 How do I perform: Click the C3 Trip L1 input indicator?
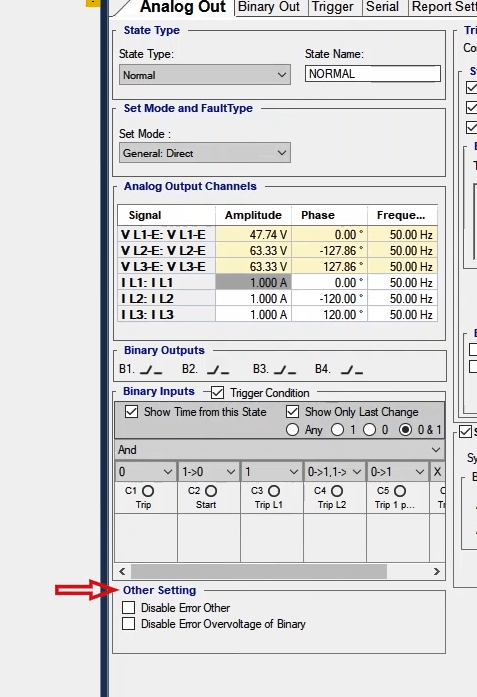(274, 491)
